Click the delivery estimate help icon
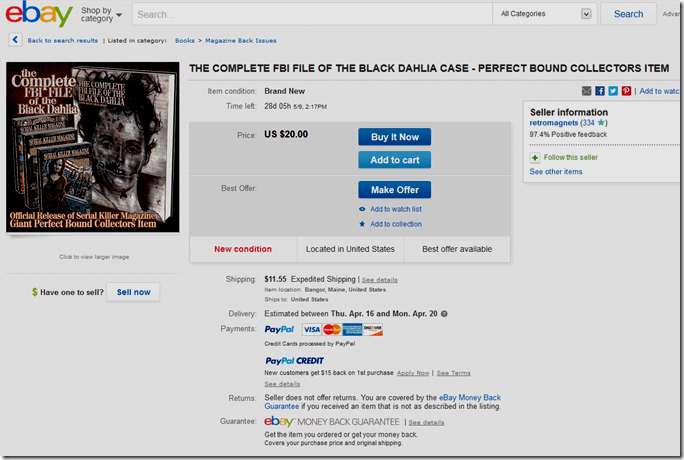The width and height of the screenshot is (684, 460). (x=444, y=314)
